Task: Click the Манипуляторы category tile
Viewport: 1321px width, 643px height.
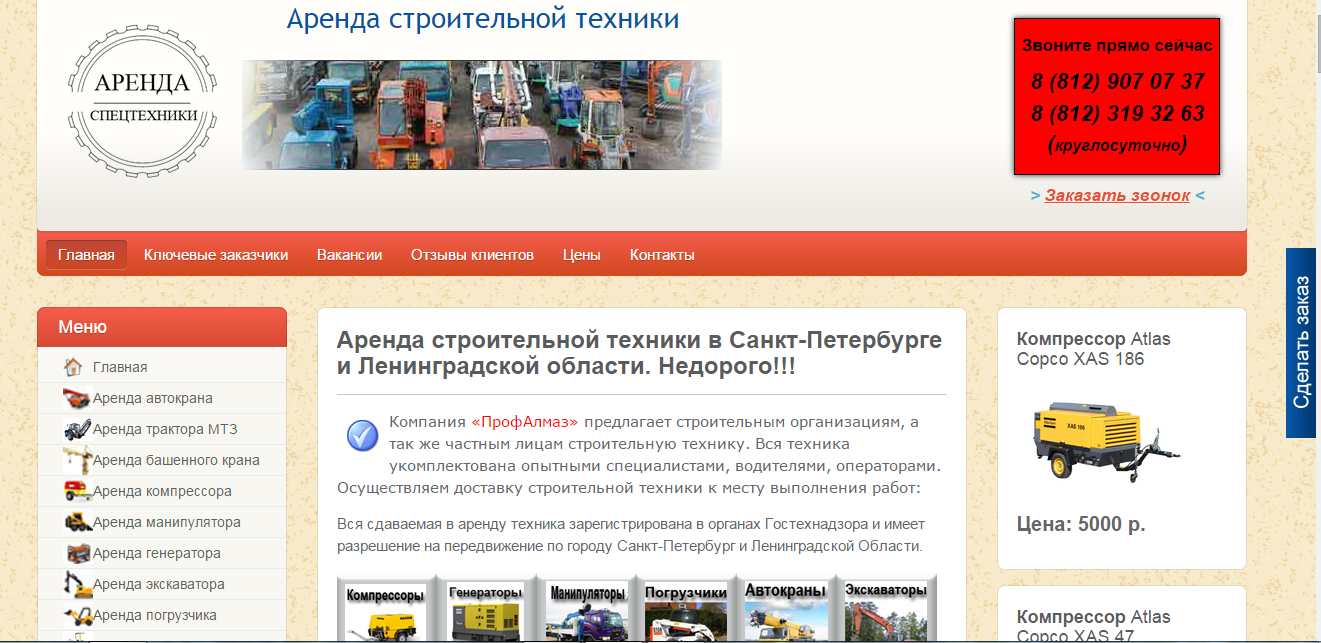Action: click(x=586, y=609)
